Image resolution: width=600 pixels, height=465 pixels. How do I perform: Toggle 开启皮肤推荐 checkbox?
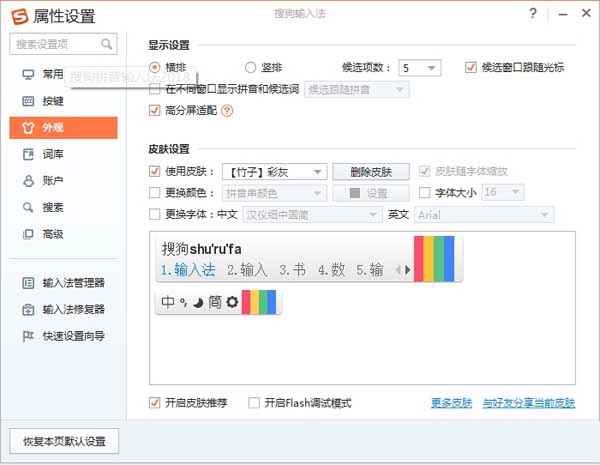[155, 403]
